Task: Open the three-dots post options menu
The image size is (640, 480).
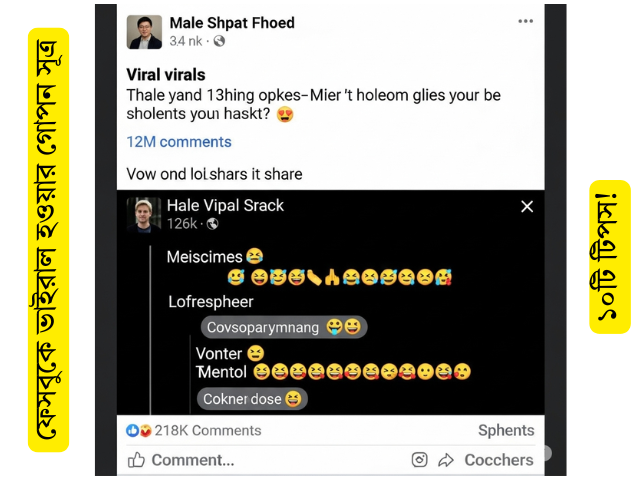Action: pos(525,21)
